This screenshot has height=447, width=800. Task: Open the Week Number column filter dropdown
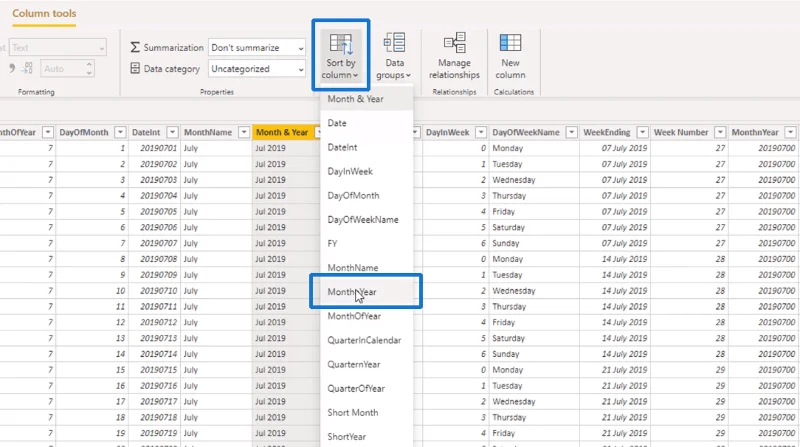[x=720, y=132]
